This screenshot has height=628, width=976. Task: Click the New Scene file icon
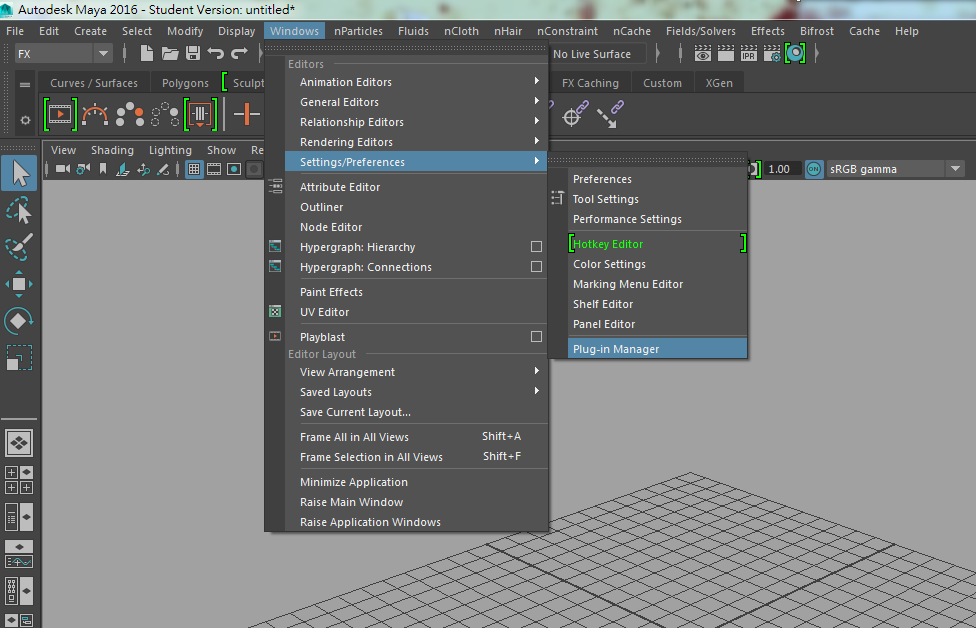point(146,54)
